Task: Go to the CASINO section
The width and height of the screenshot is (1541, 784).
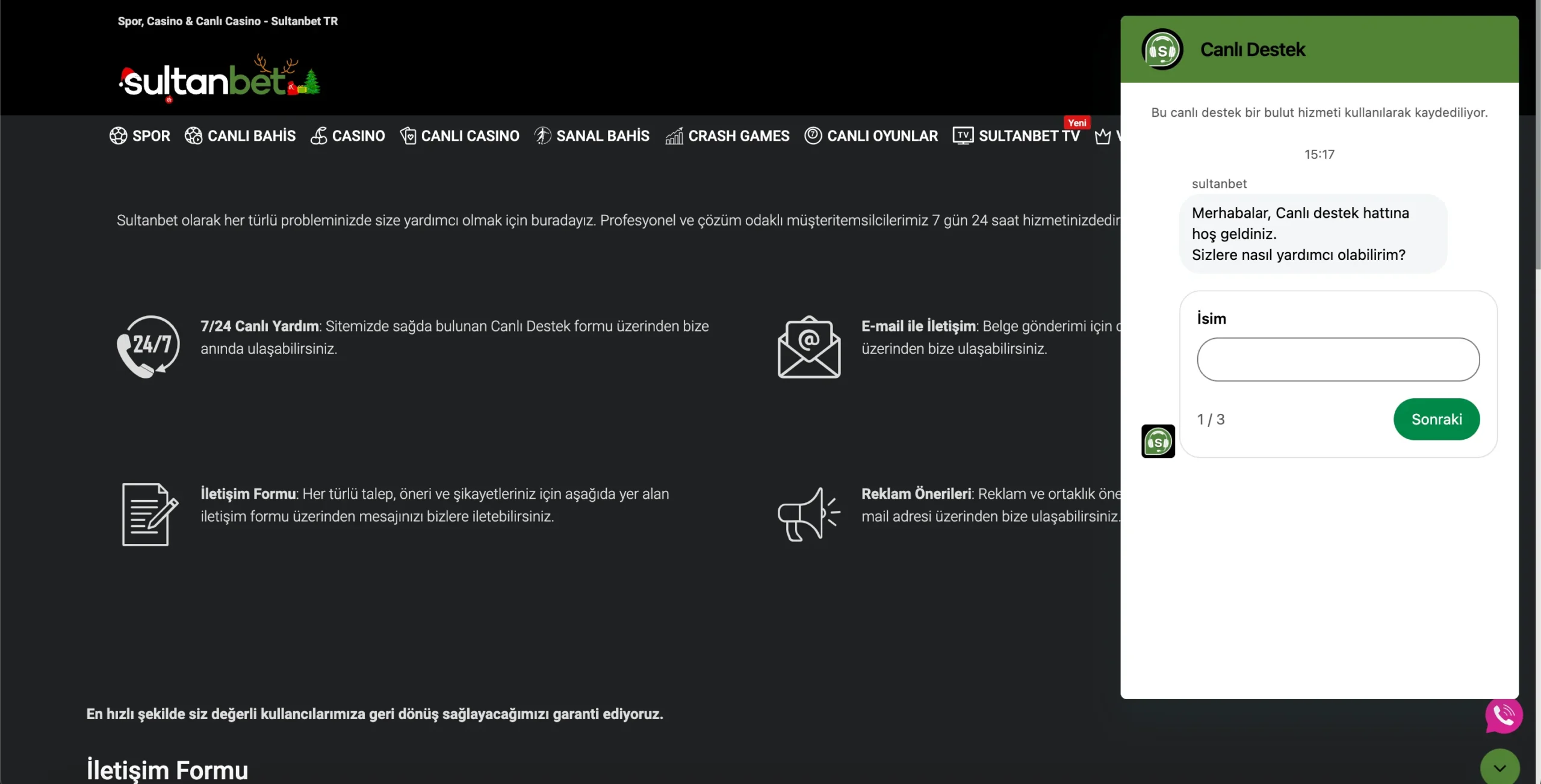Action: (348, 136)
